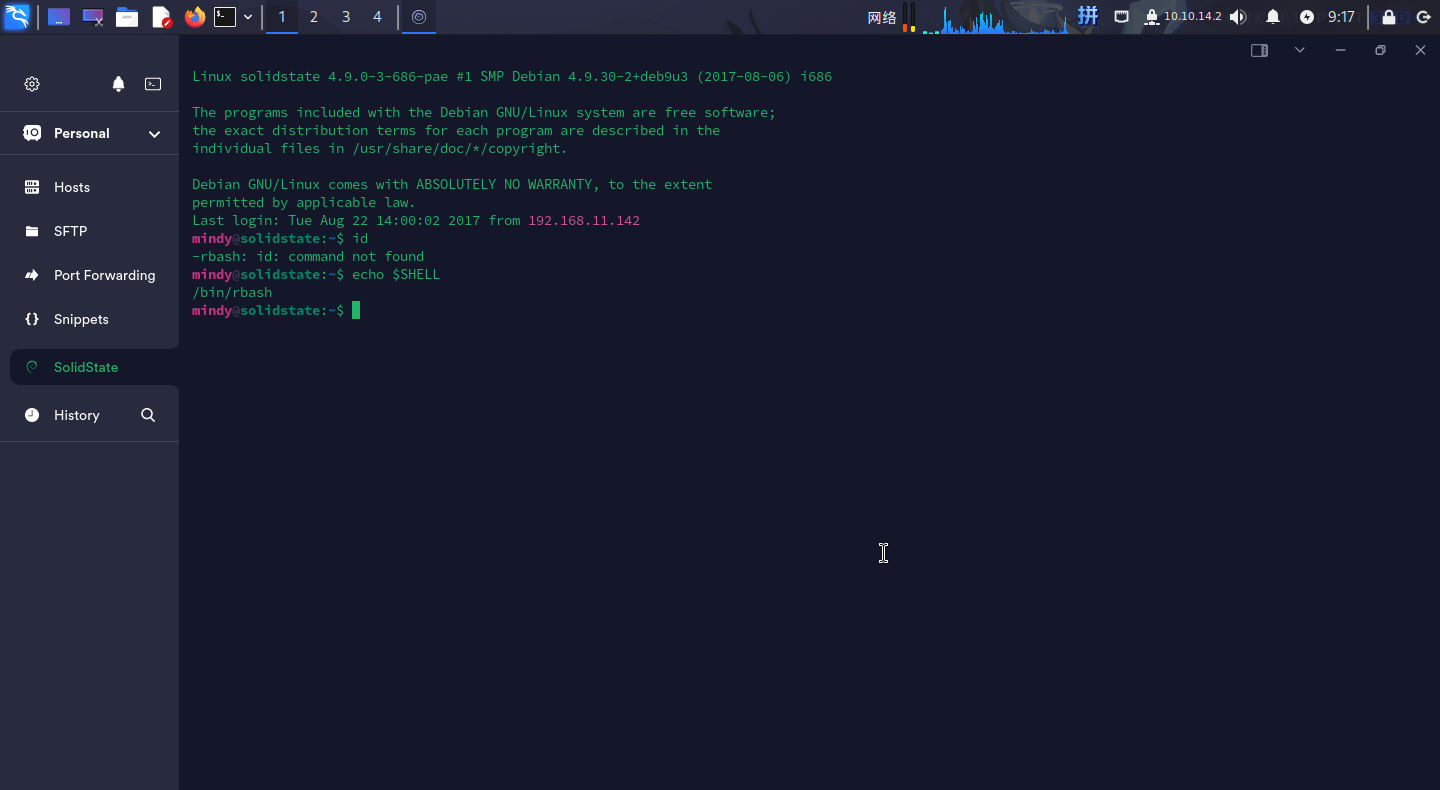Click the volume speaker tray icon
Viewport: 1440px width, 790px height.
tap(1238, 17)
